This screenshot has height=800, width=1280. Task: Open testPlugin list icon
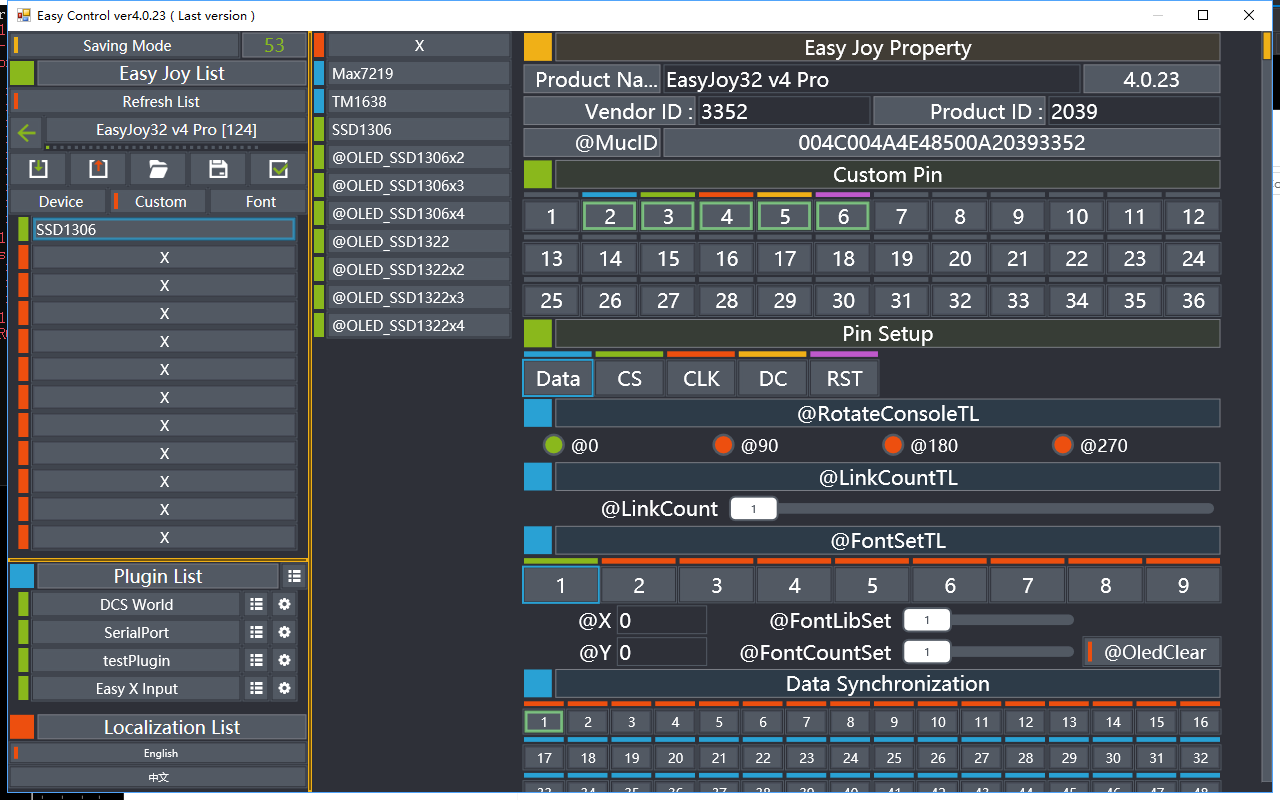click(x=256, y=660)
